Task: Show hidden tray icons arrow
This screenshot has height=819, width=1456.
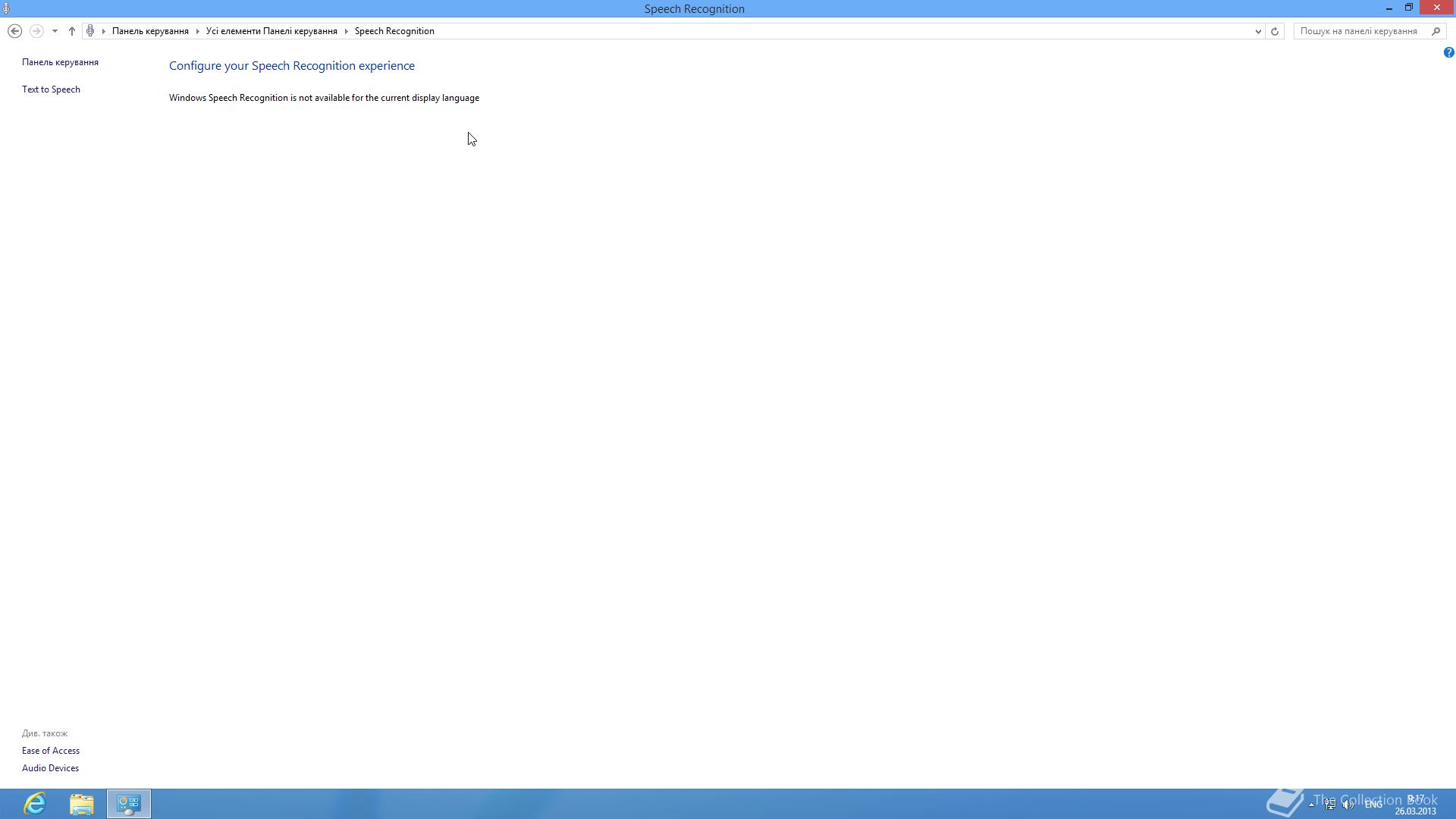Action: click(1311, 805)
